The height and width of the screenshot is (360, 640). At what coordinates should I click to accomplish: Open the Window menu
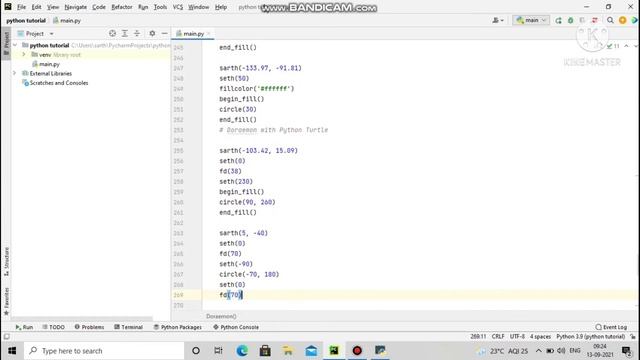tap(198, 7)
